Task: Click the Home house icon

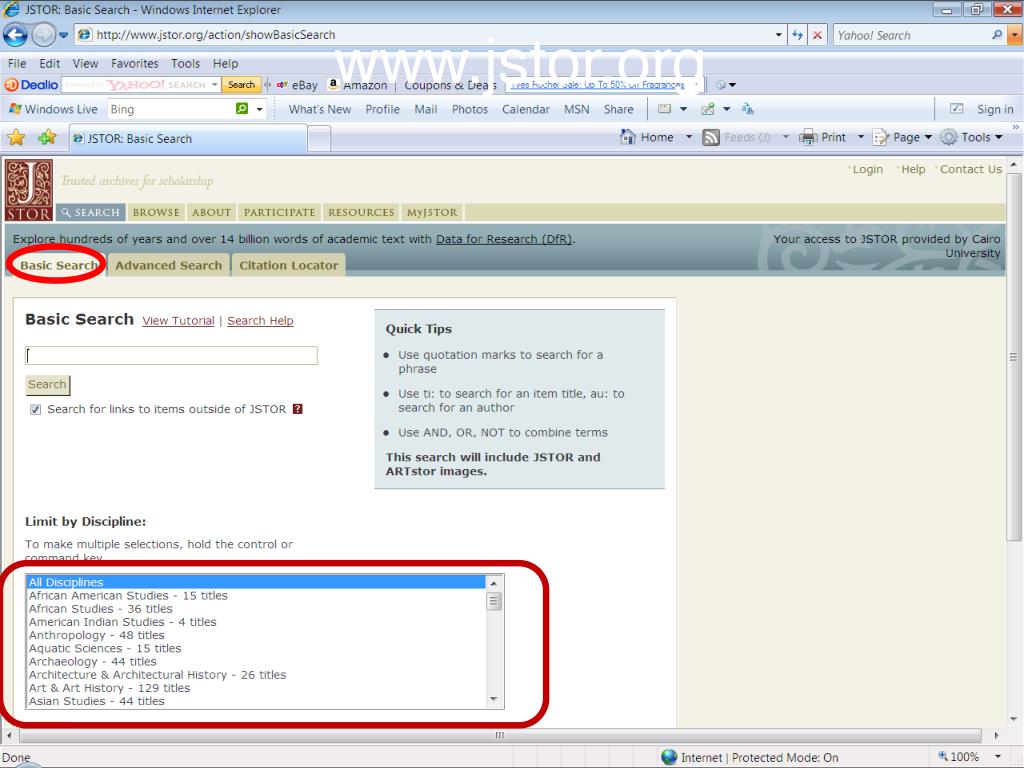Action: tap(628, 136)
